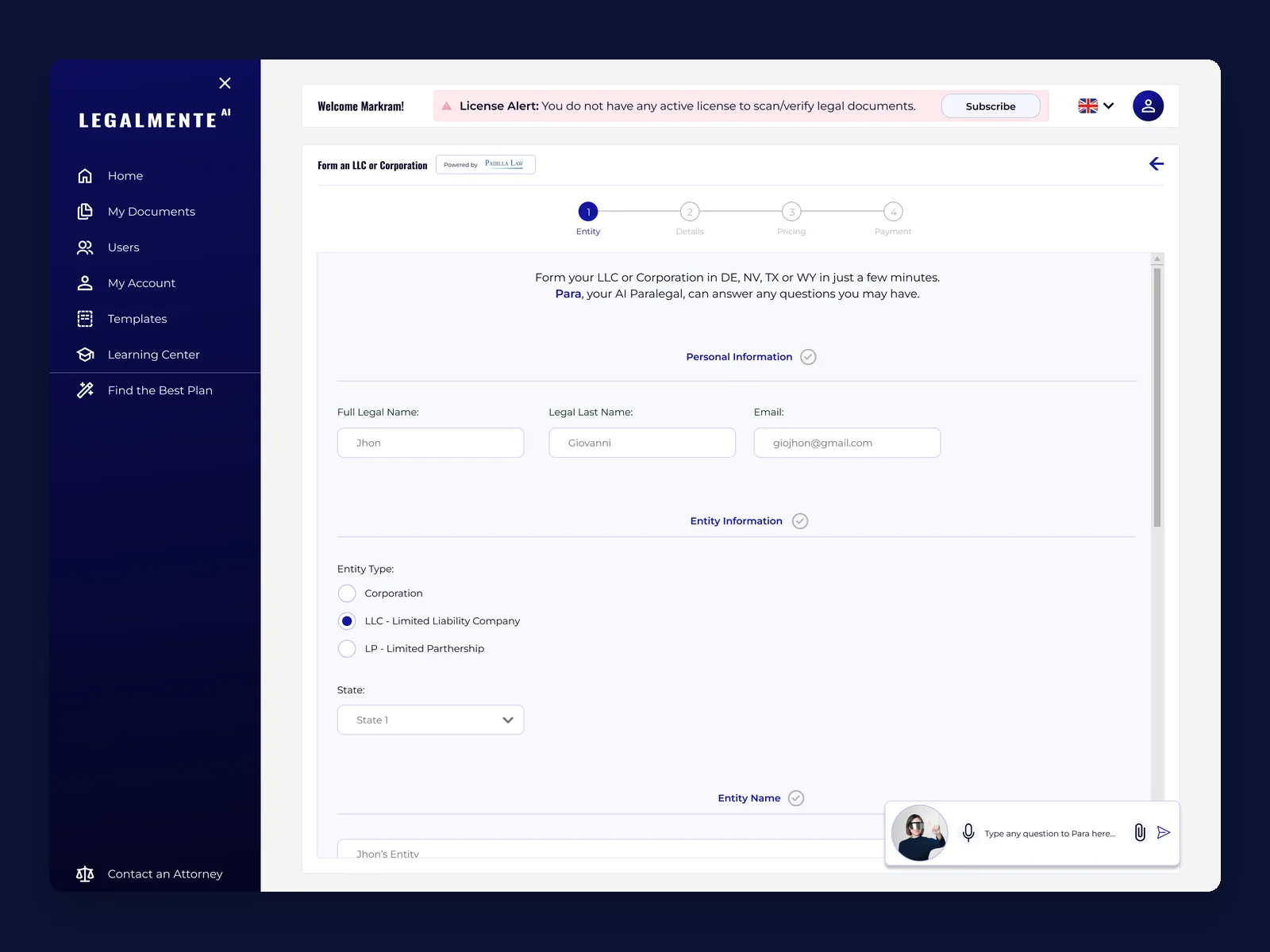Image resolution: width=1270 pixels, height=952 pixels.
Task: Select the LLC - Limited Liability Company radio
Action: point(347,621)
